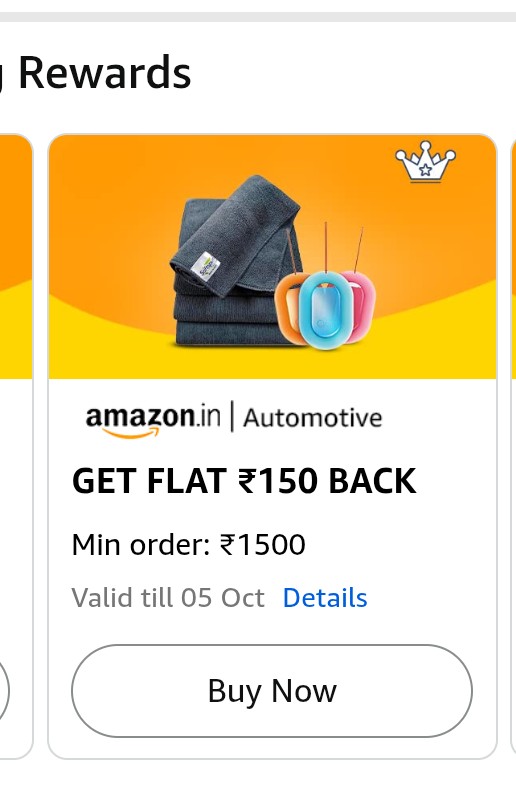The height and width of the screenshot is (798, 516).
Task: Click the white brand tag on towel
Action: pos(208,265)
